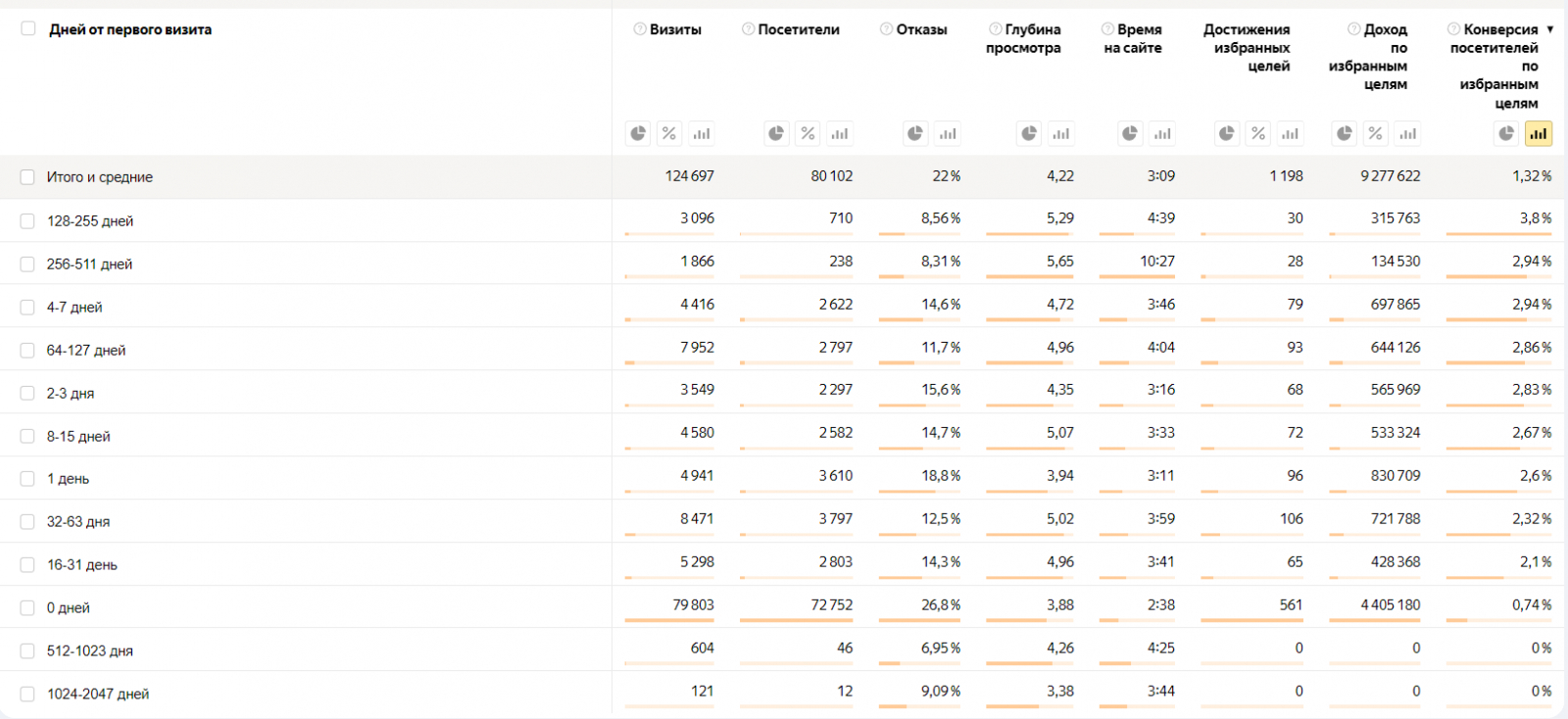
Task: Switch the Посетители column to percent view
Action: [808, 133]
